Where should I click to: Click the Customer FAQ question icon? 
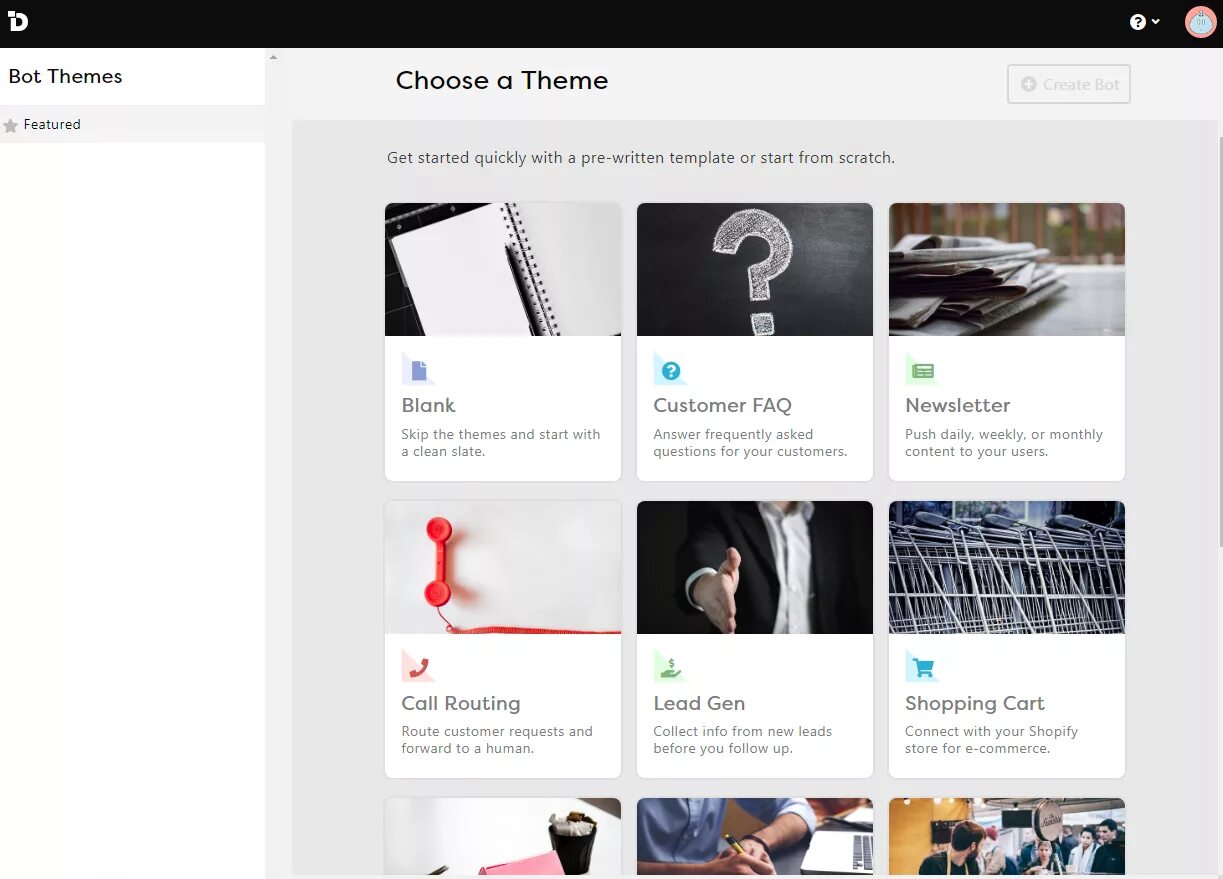pos(671,369)
